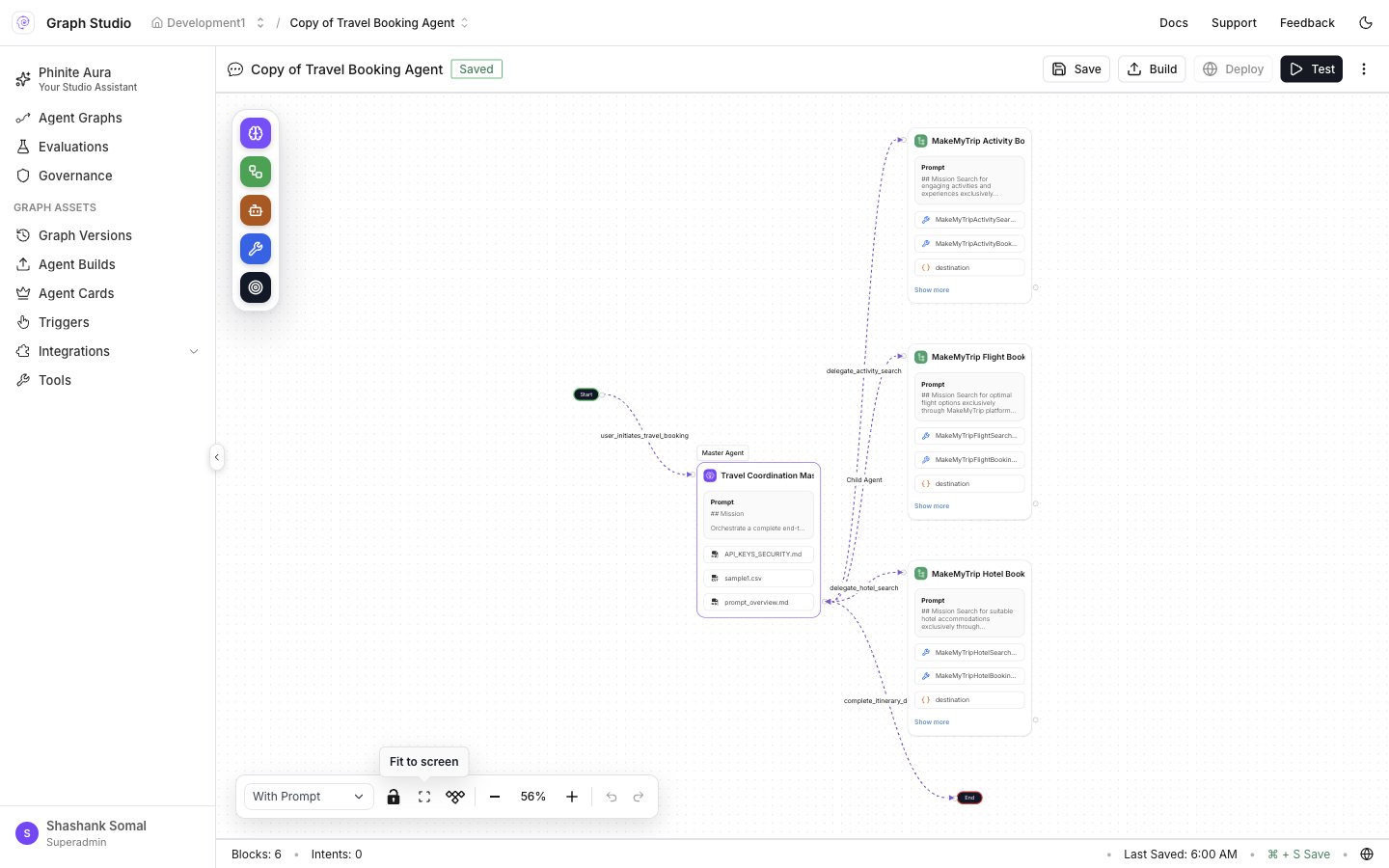Click the auto-layout icon in bottom toolbar
1389x868 pixels.
(x=455, y=797)
